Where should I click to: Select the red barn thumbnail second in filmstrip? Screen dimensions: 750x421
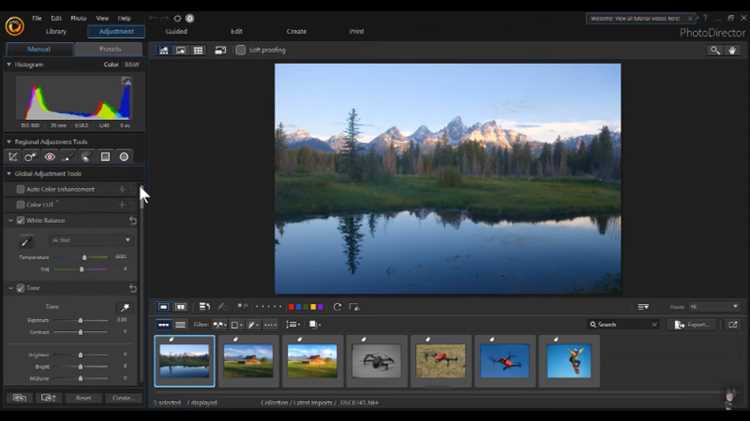coord(248,361)
